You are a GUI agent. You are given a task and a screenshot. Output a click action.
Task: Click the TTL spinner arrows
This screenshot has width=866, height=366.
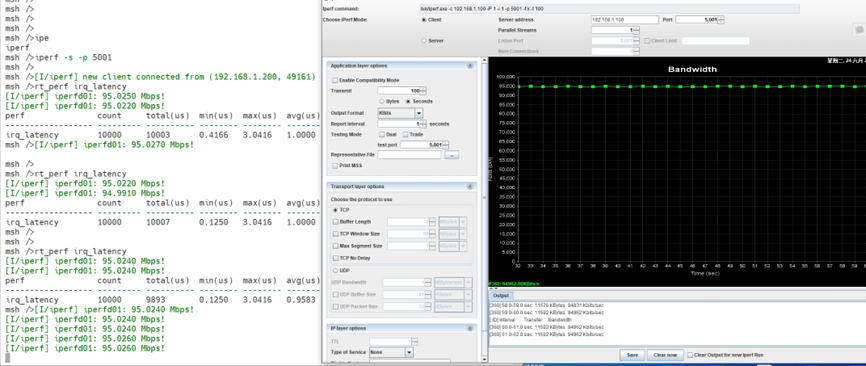[414, 342]
